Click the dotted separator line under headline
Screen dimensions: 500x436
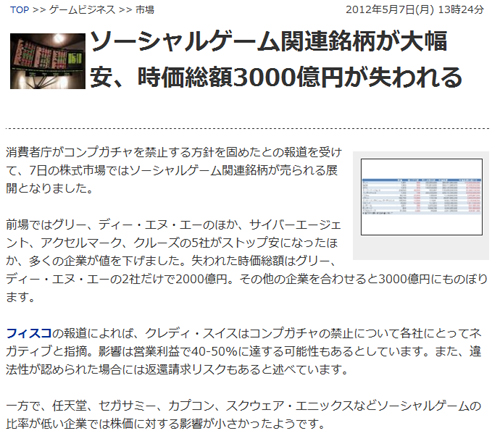[247, 128]
